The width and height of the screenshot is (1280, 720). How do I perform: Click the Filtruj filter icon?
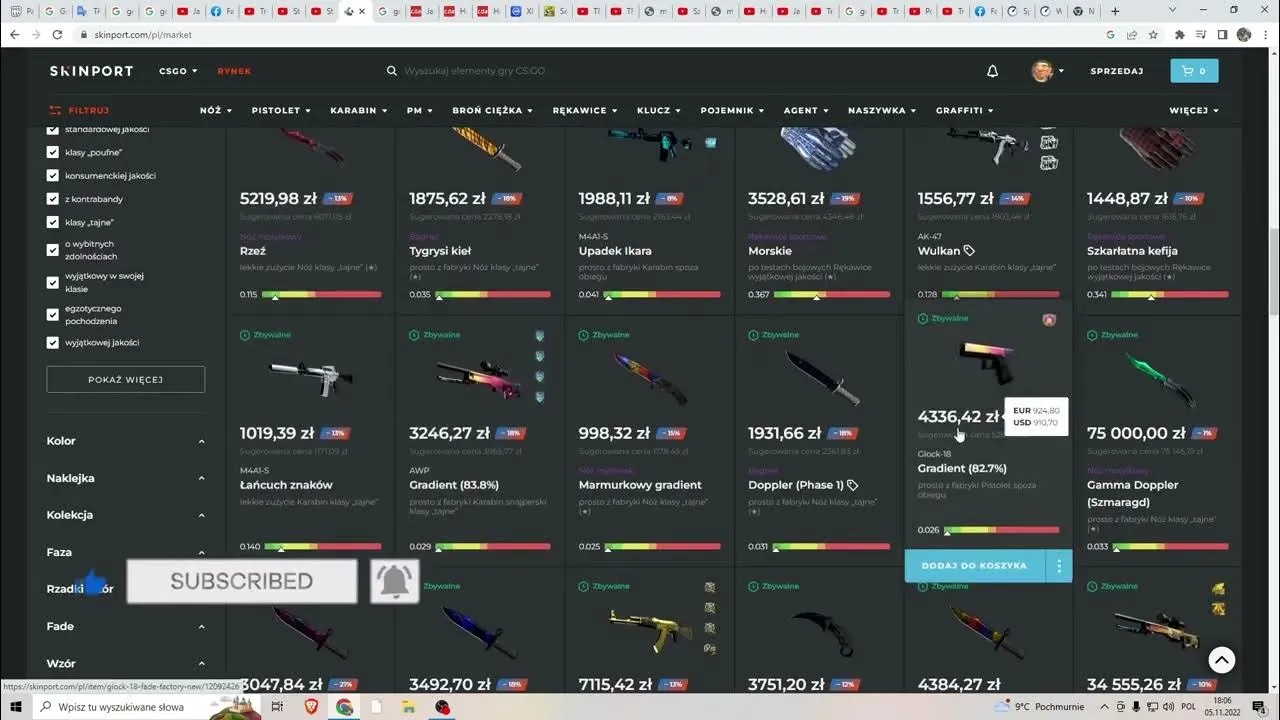55,110
